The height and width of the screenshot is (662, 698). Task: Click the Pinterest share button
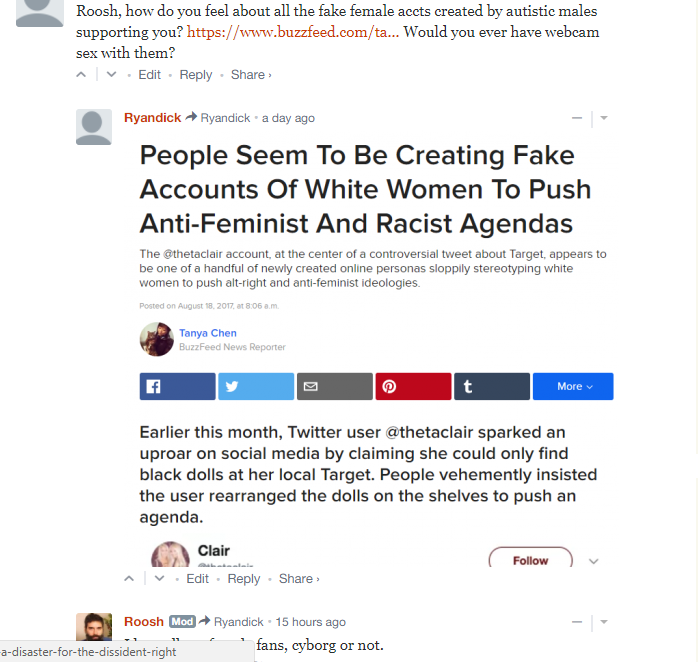(413, 386)
